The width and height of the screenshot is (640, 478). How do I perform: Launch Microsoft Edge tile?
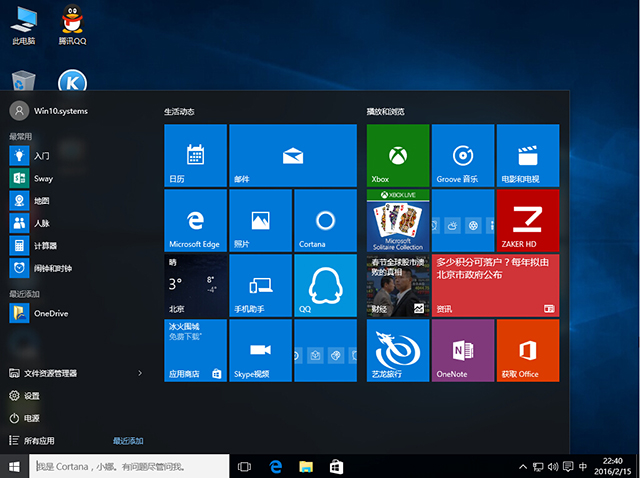[x=195, y=220]
